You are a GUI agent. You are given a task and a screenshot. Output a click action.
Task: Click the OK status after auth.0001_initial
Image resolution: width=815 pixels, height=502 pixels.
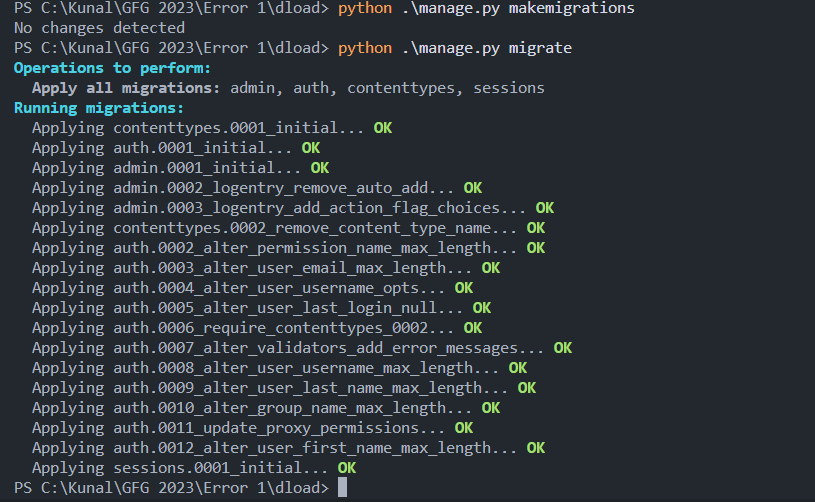(310, 148)
